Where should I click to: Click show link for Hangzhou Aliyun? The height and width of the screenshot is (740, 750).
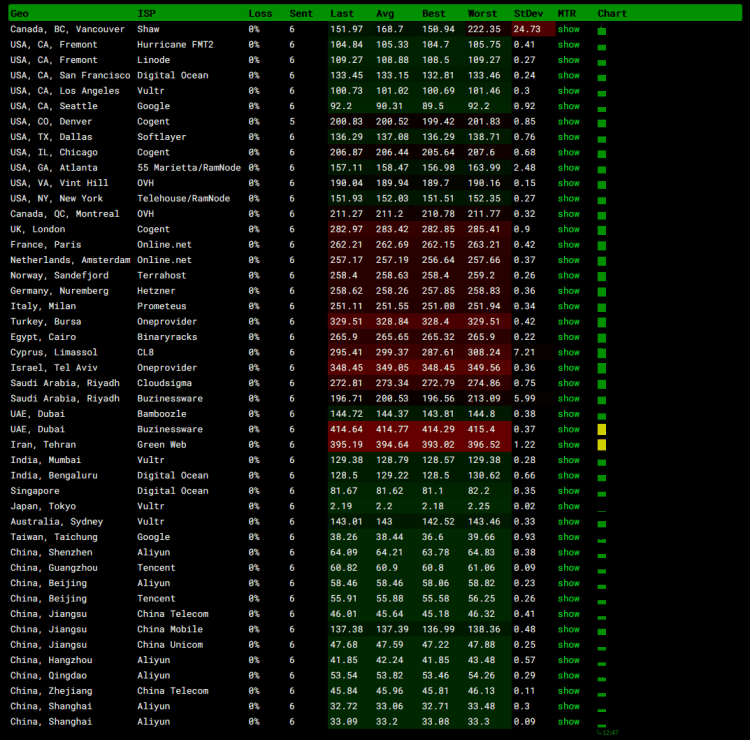click(568, 660)
